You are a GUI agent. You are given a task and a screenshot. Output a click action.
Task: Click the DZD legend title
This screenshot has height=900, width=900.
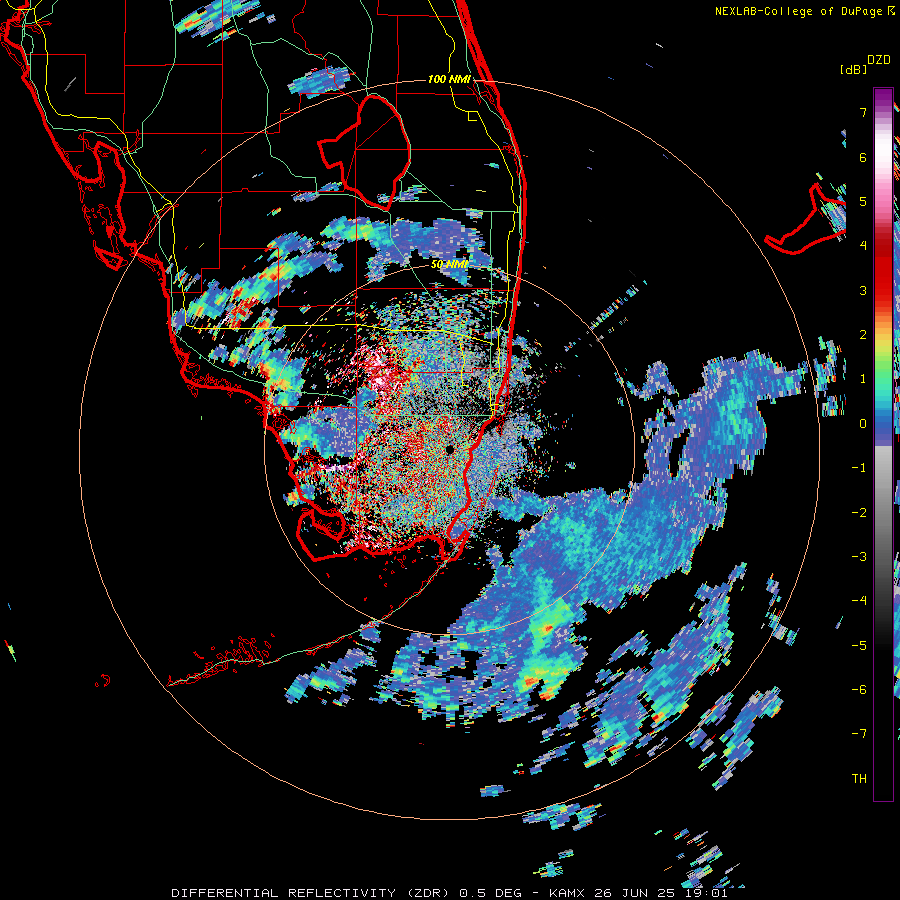tap(879, 60)
